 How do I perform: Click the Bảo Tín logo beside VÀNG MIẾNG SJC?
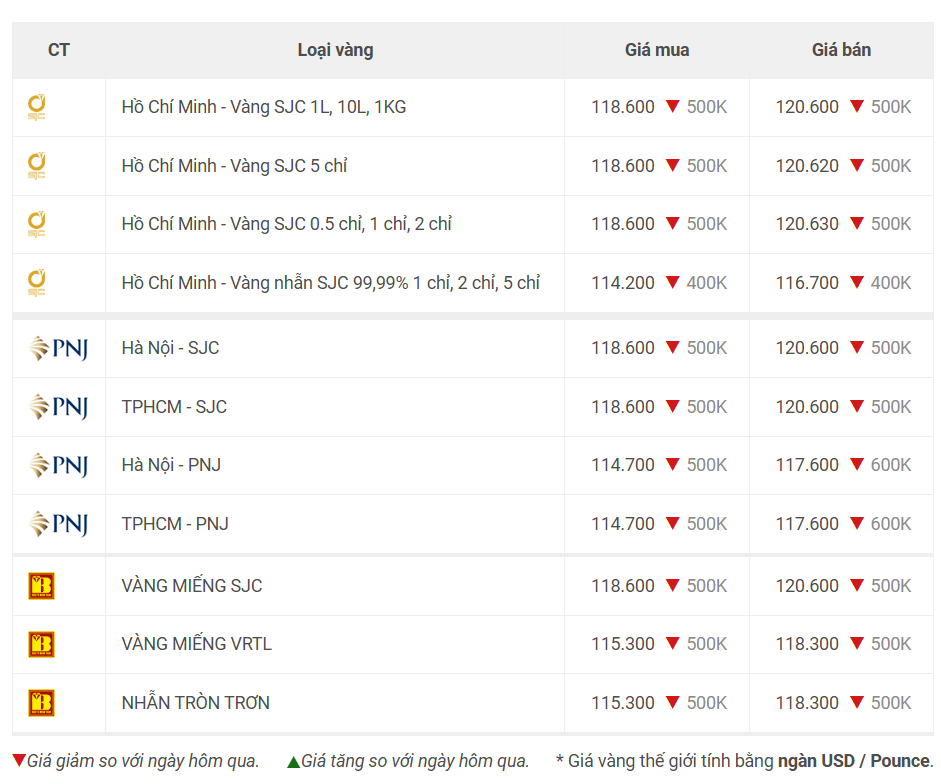point(41,586)
